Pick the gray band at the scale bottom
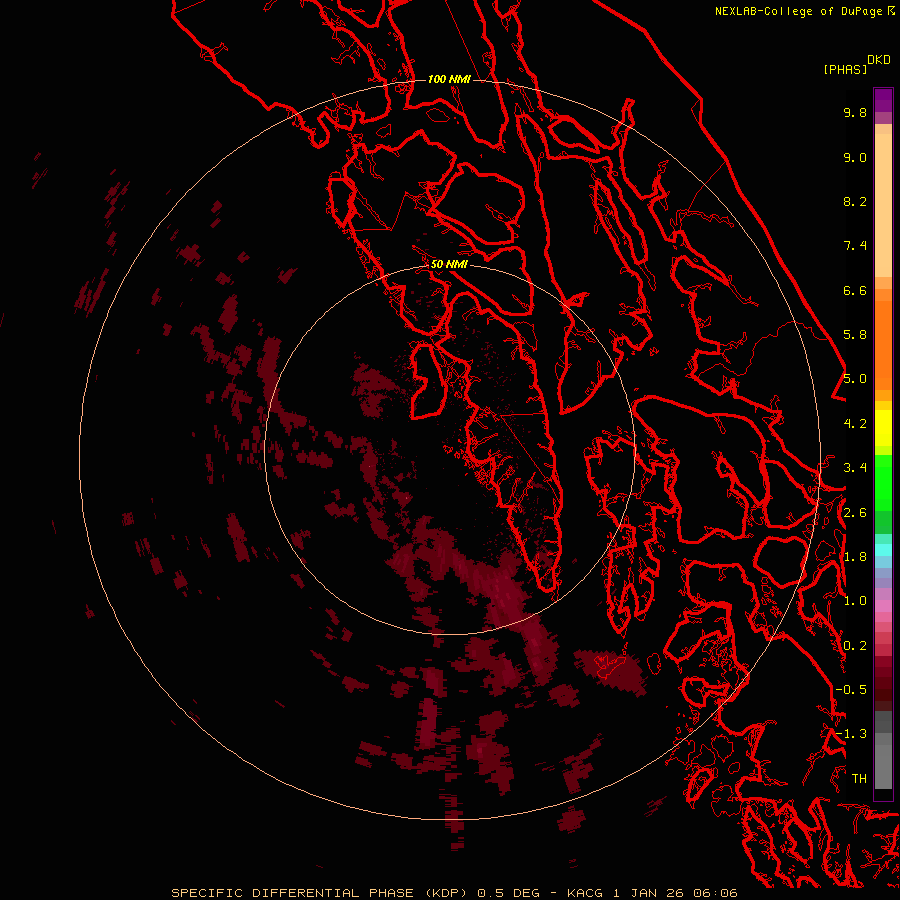This screenshot has height=900, width=900. [x=883, y=766]
